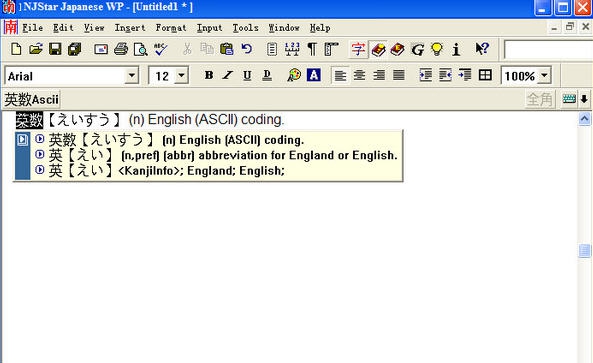
Task: Click the 英数Ascii input mode button
Action: pos(31,100)
